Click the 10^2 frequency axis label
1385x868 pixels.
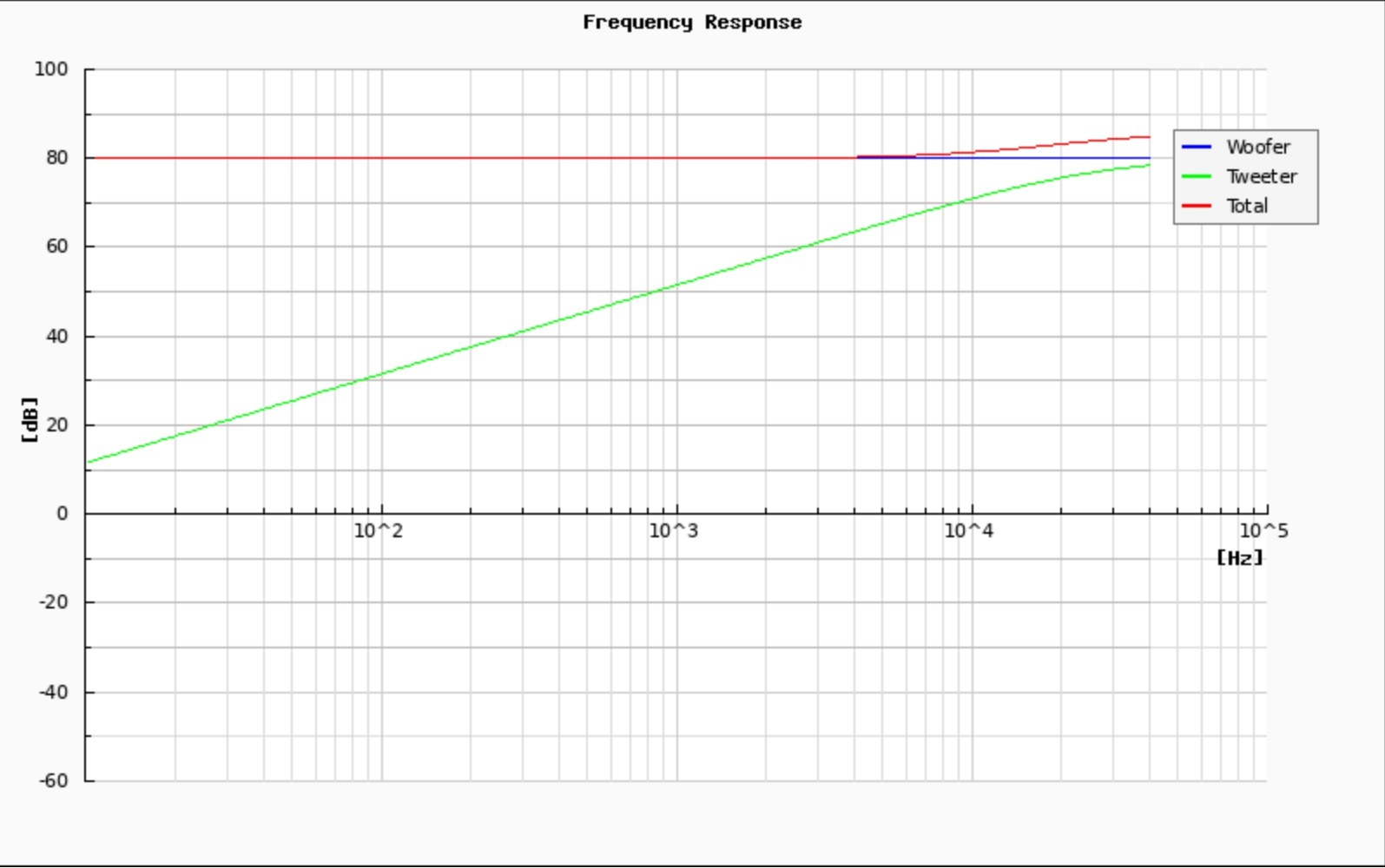(379, 531)
